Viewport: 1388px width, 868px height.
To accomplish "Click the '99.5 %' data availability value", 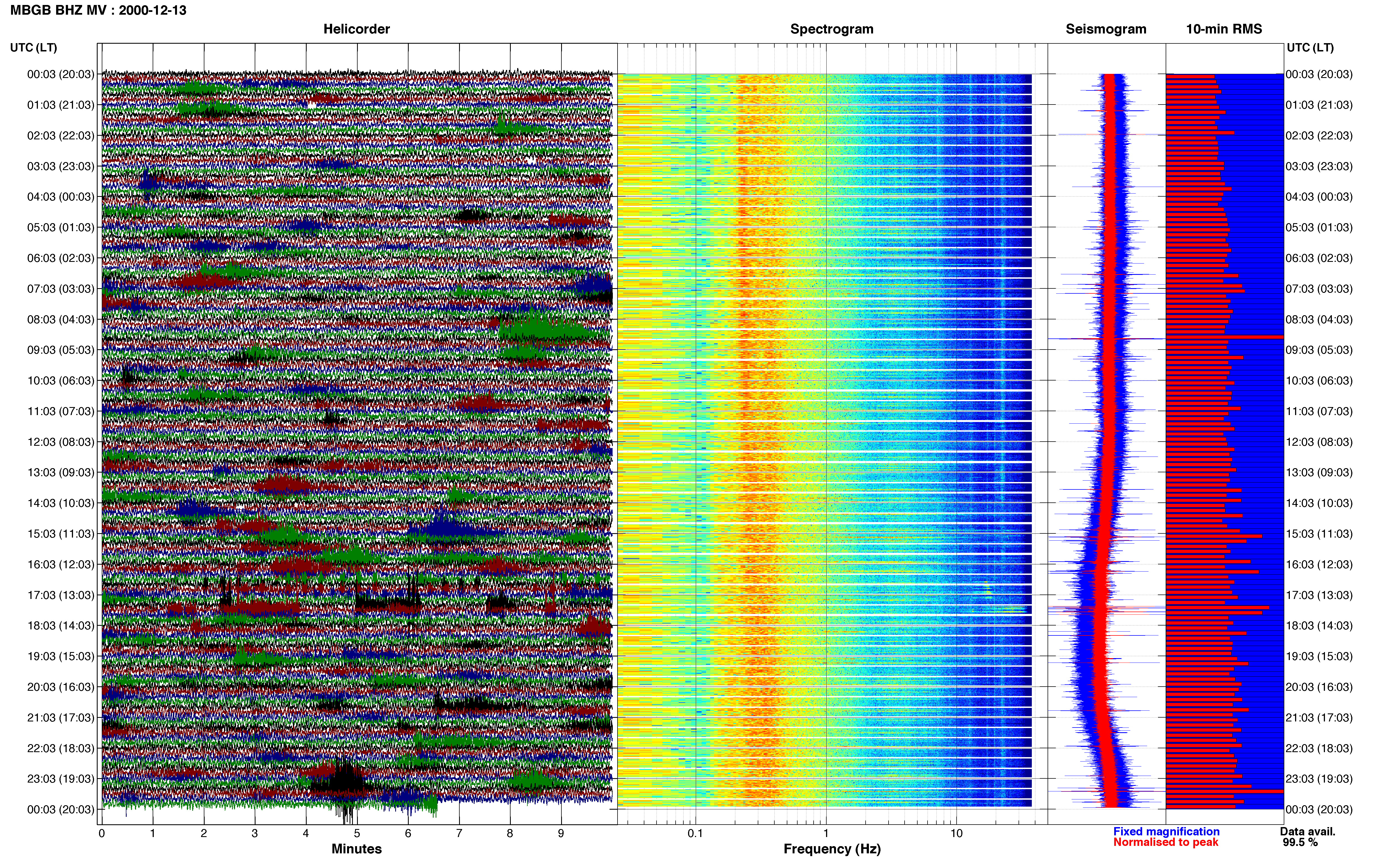I will [1300, 843].
